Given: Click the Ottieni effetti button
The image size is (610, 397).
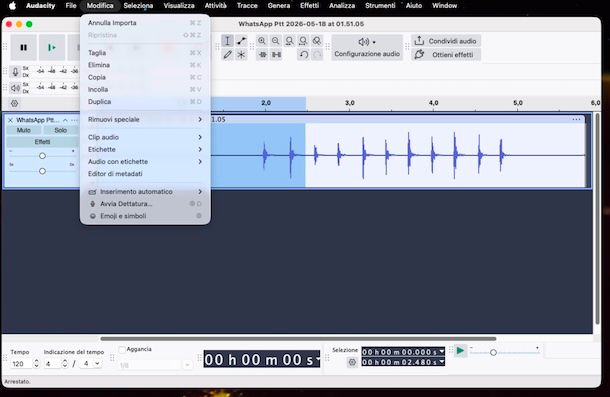Looking at the screenshot, I should point(446,54).
